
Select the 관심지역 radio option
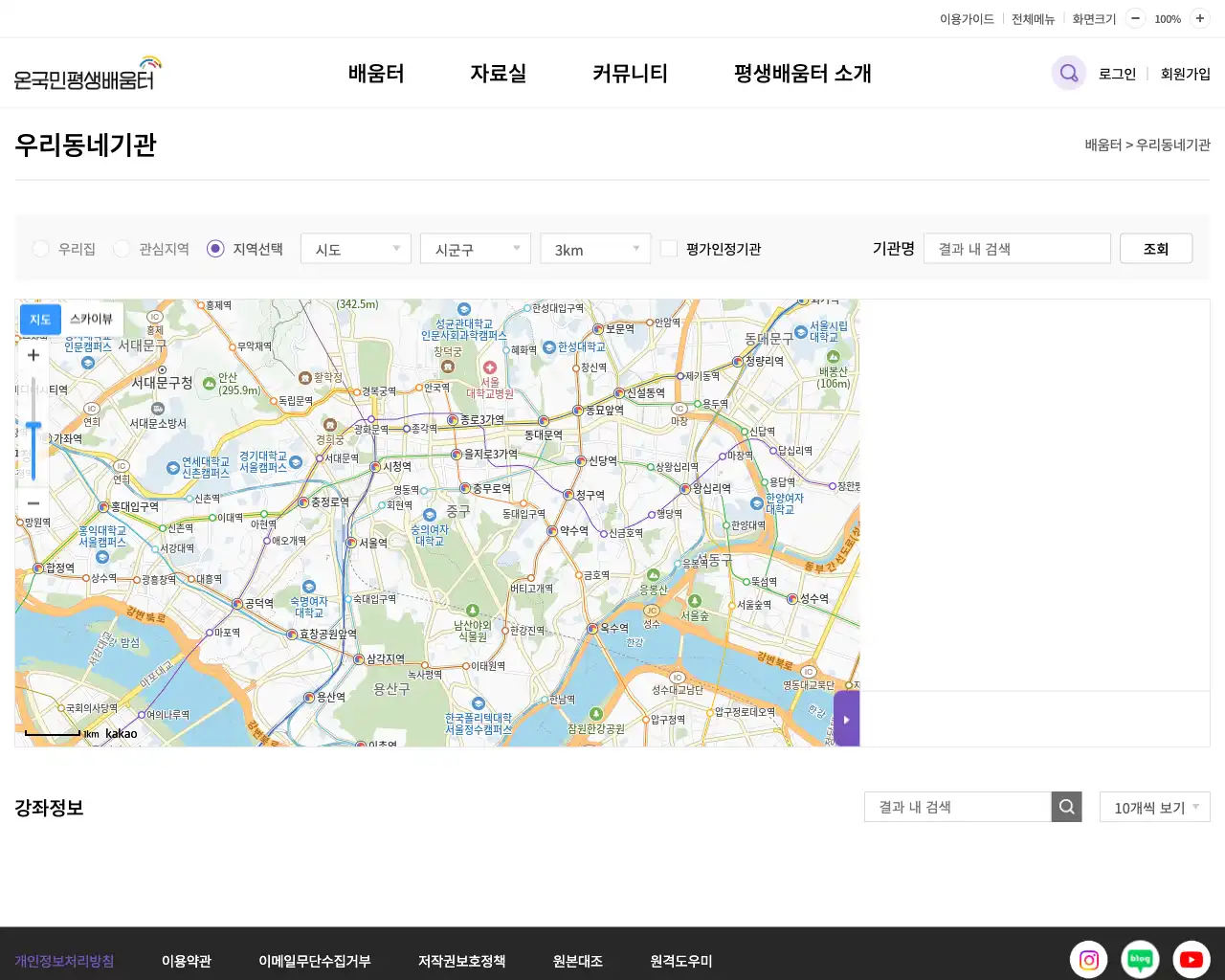[x=122, y=249]
